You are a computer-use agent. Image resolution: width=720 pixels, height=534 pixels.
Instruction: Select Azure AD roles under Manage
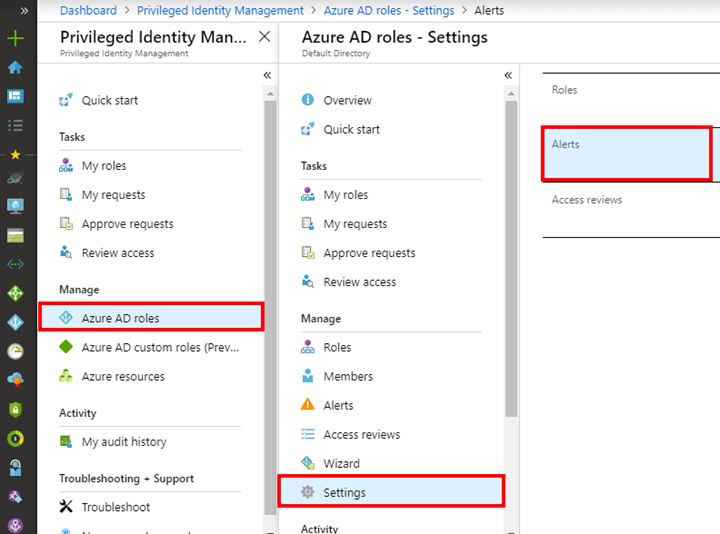click(x=151, y=318)
